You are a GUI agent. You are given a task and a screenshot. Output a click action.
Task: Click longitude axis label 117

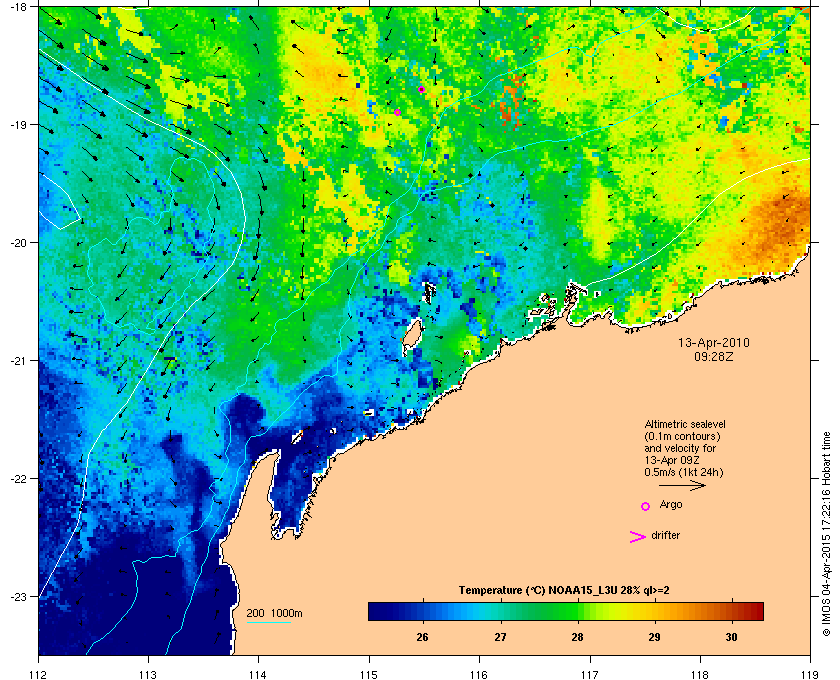(589, 675)
